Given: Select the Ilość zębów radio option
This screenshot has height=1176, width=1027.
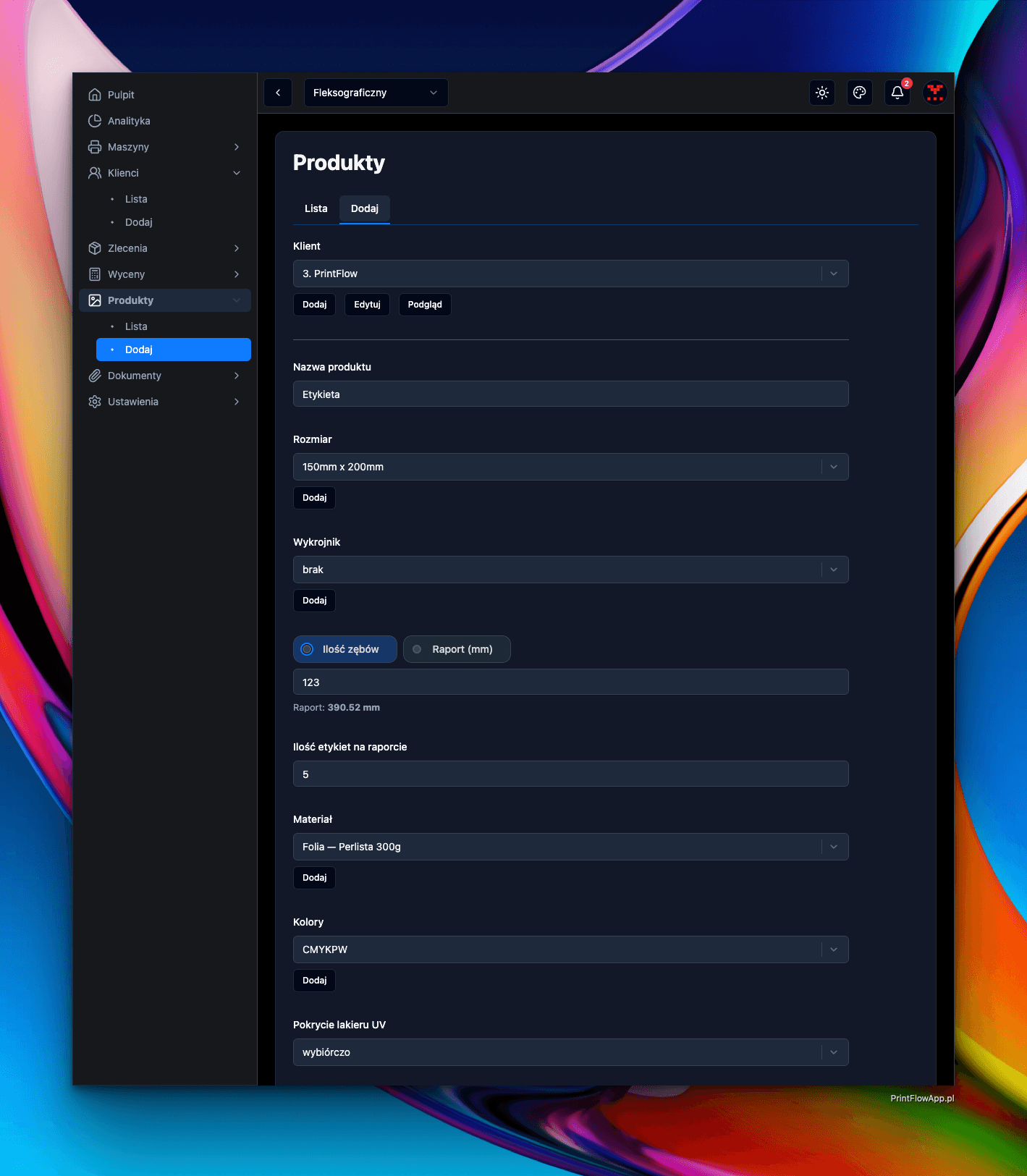Looking at the screenshot, I should (308, 649).
